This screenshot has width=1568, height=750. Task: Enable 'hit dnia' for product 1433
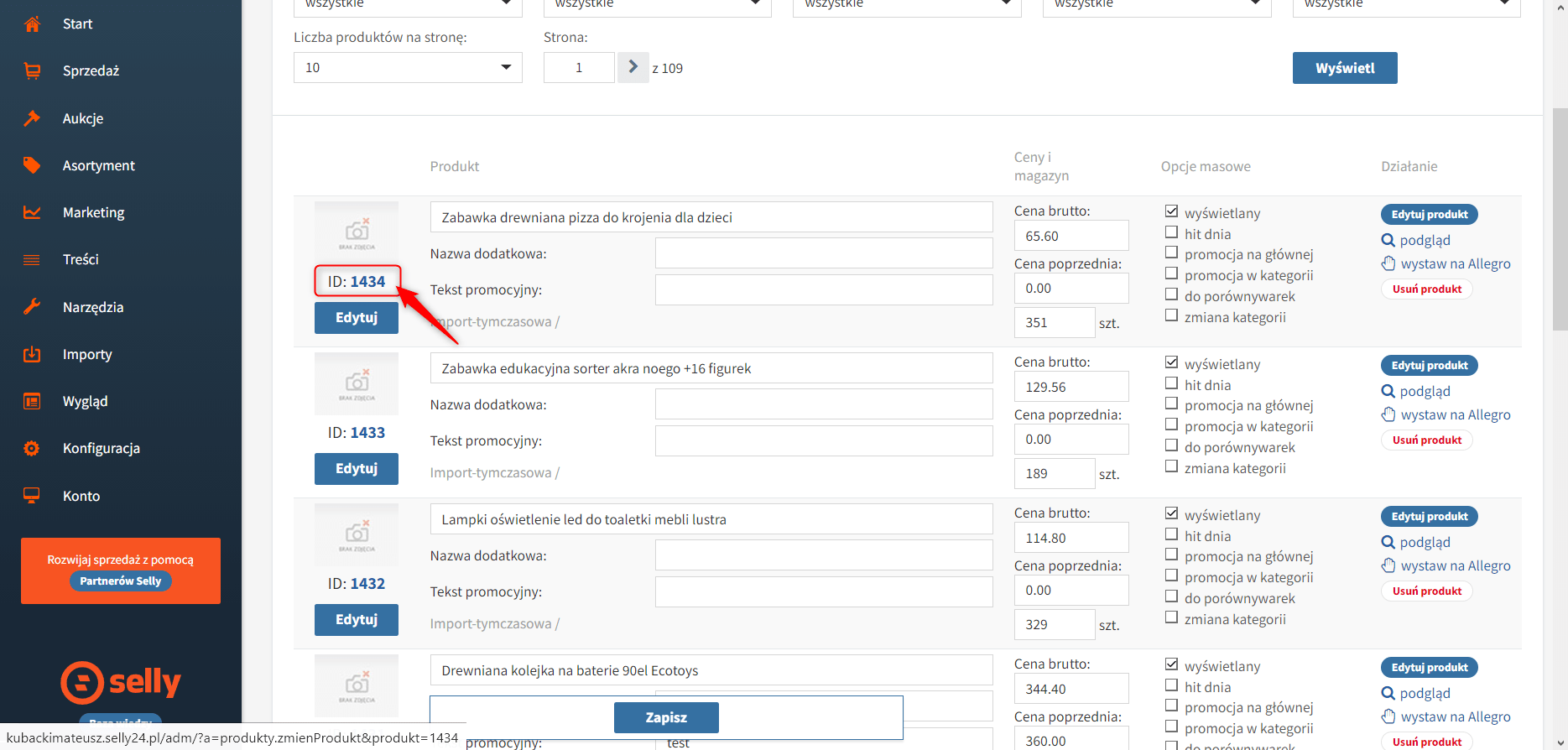(1171, 383)
